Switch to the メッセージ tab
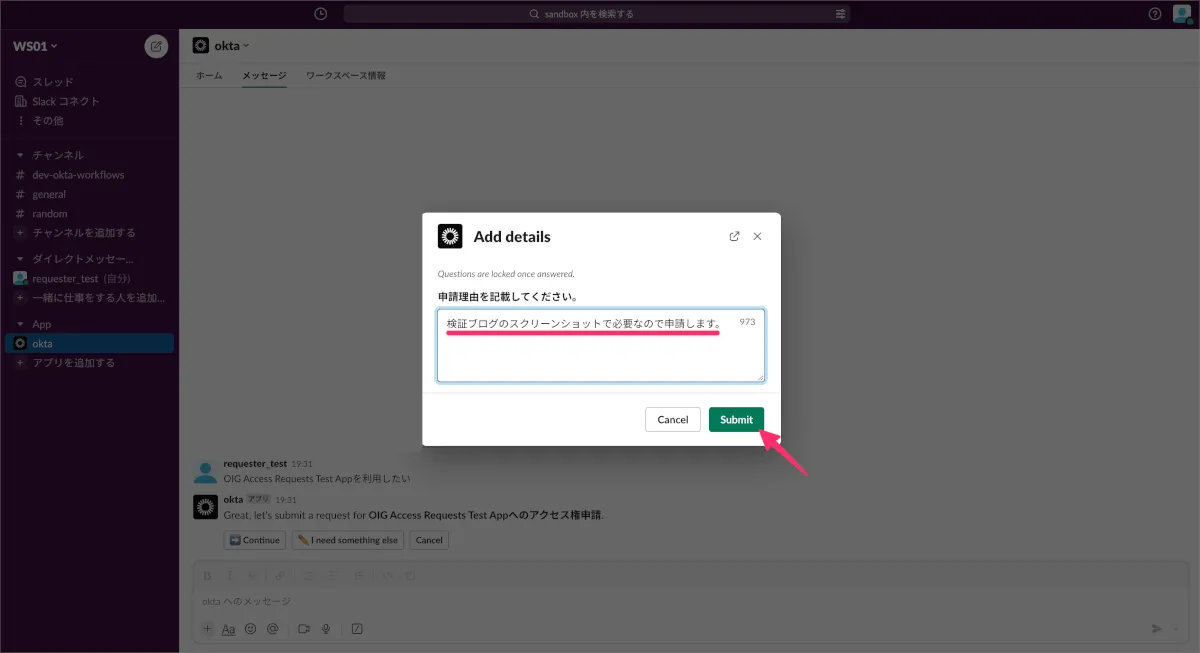1200x653 pixels. click(x=264, y=76)
